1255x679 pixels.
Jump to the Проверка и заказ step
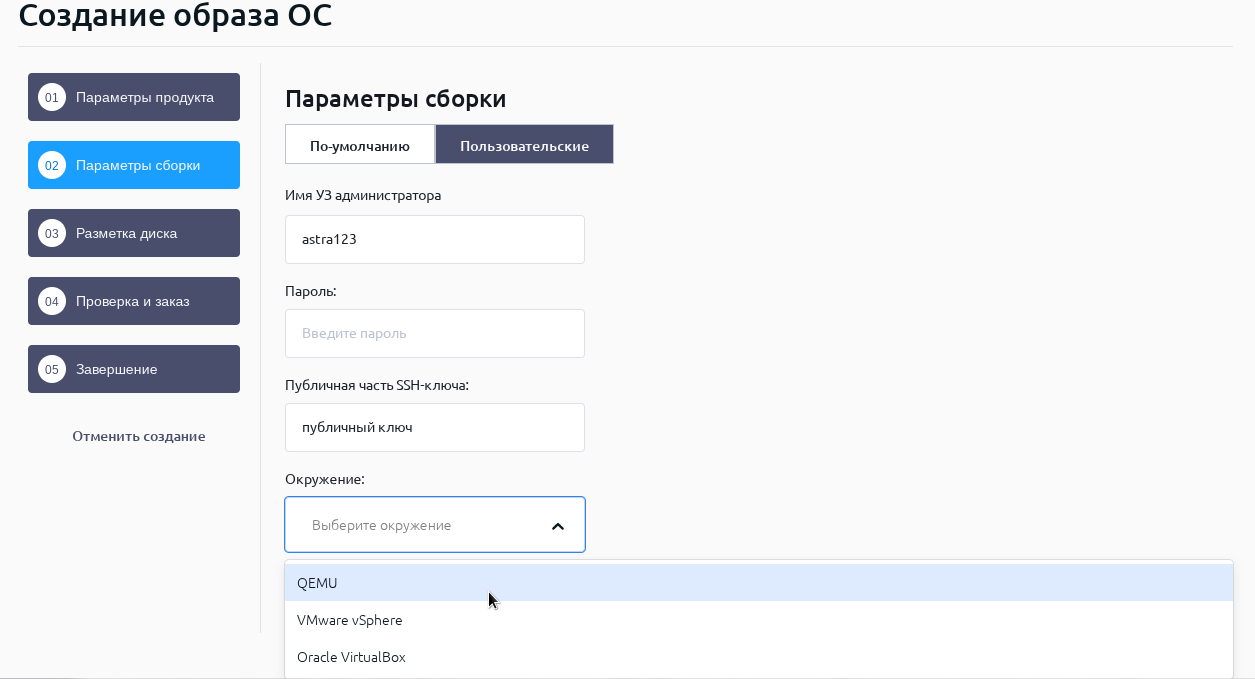tap(133, 301)
